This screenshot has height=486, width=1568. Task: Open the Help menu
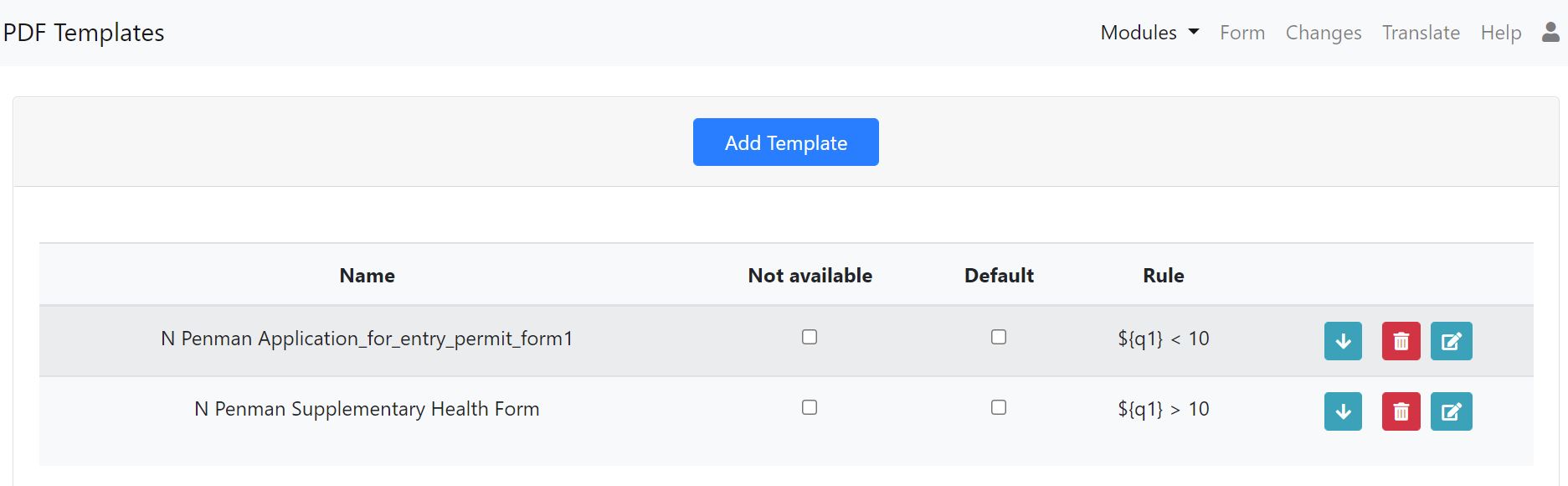pos(1500,32)
